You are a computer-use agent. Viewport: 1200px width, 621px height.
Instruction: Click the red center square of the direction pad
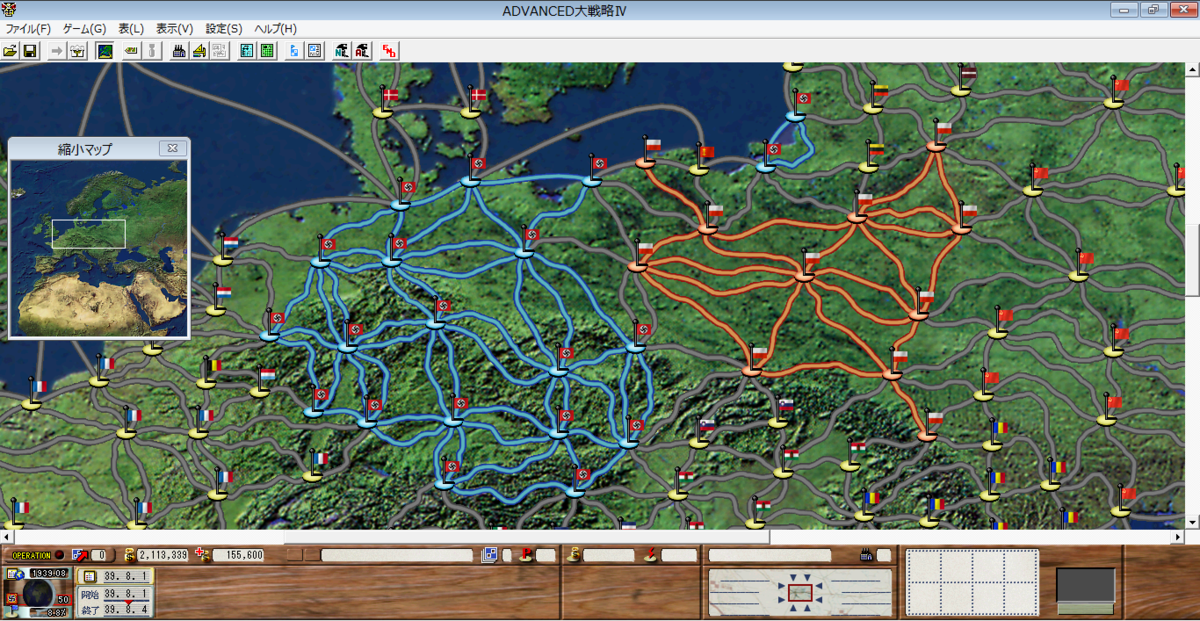coord(799,594)
